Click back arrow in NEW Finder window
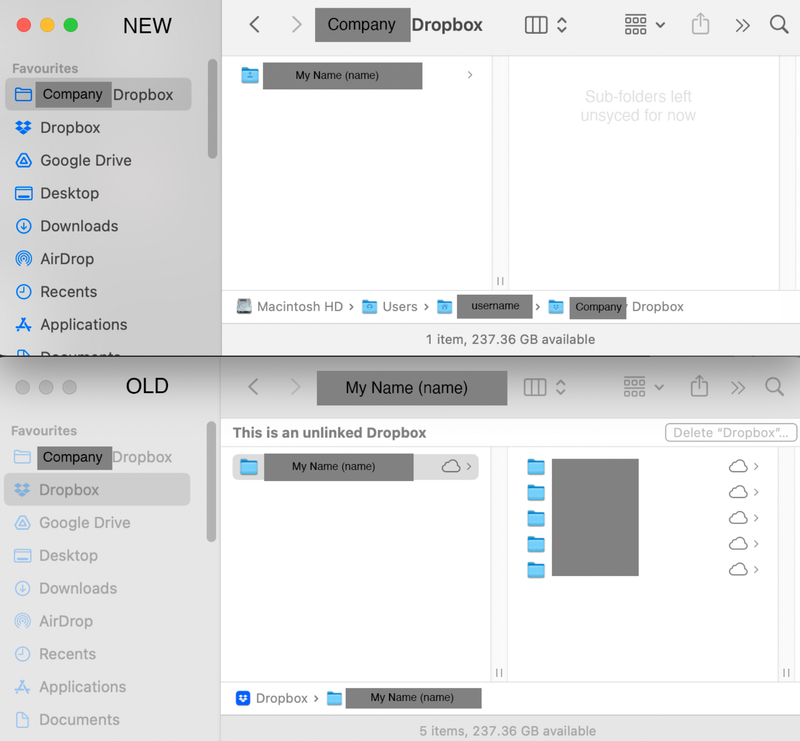Viewport: 800px width, 741px height. coord(255,24)
